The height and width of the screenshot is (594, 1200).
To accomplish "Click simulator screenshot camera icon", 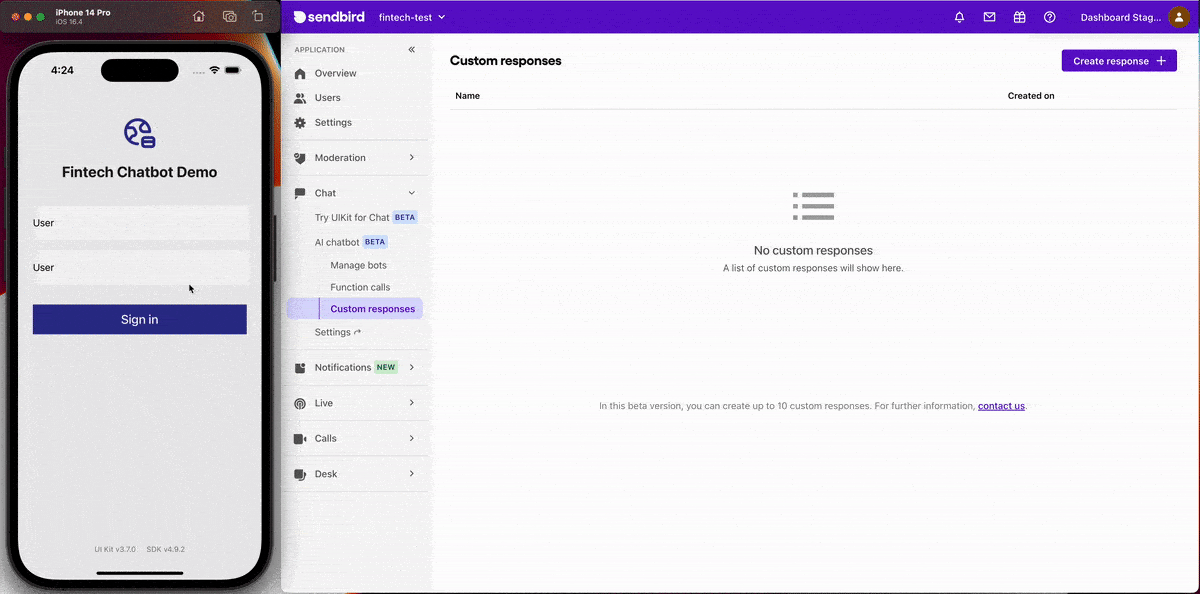I will [x=229, y=16].
